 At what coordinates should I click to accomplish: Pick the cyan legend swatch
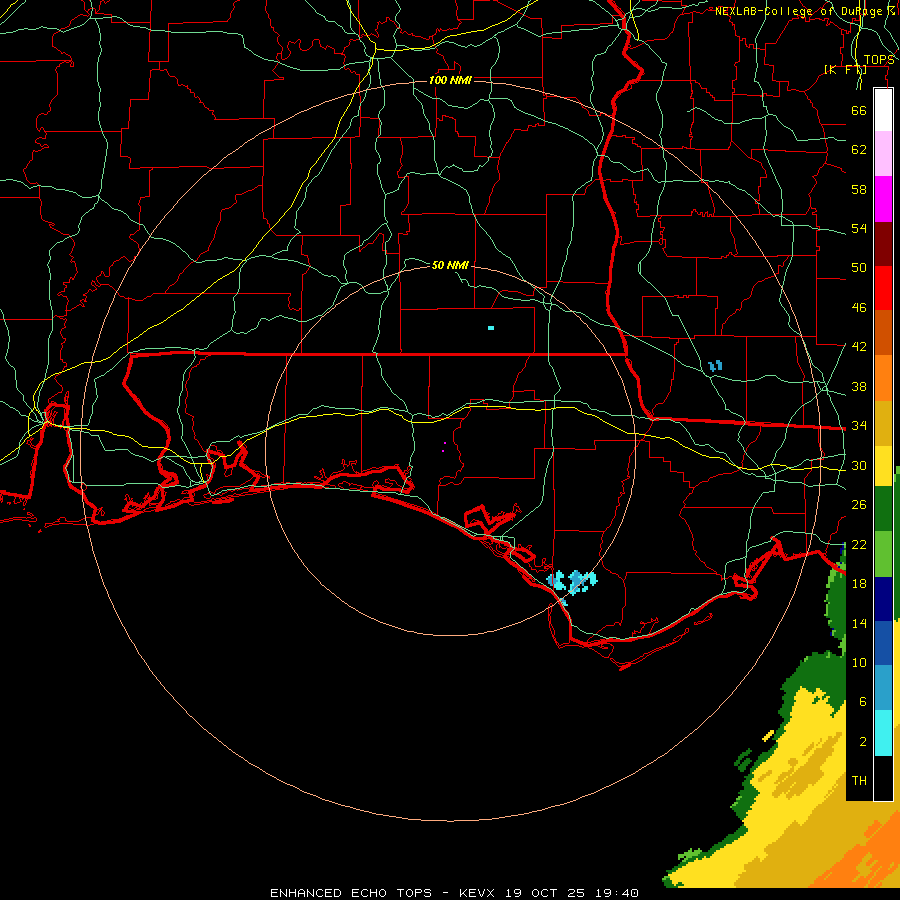[883, 733]
